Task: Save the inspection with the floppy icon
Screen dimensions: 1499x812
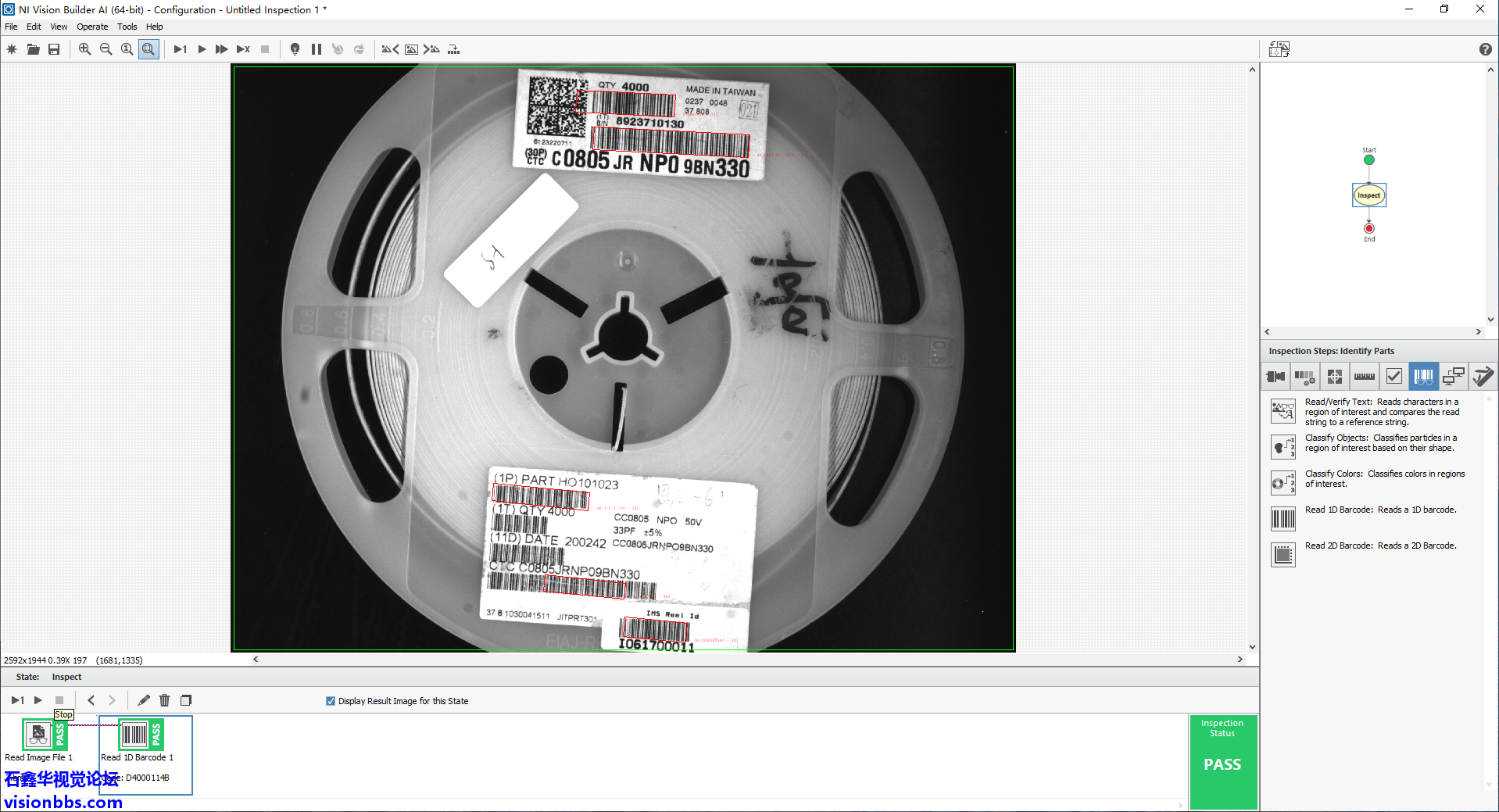Action: click(54, 49)
